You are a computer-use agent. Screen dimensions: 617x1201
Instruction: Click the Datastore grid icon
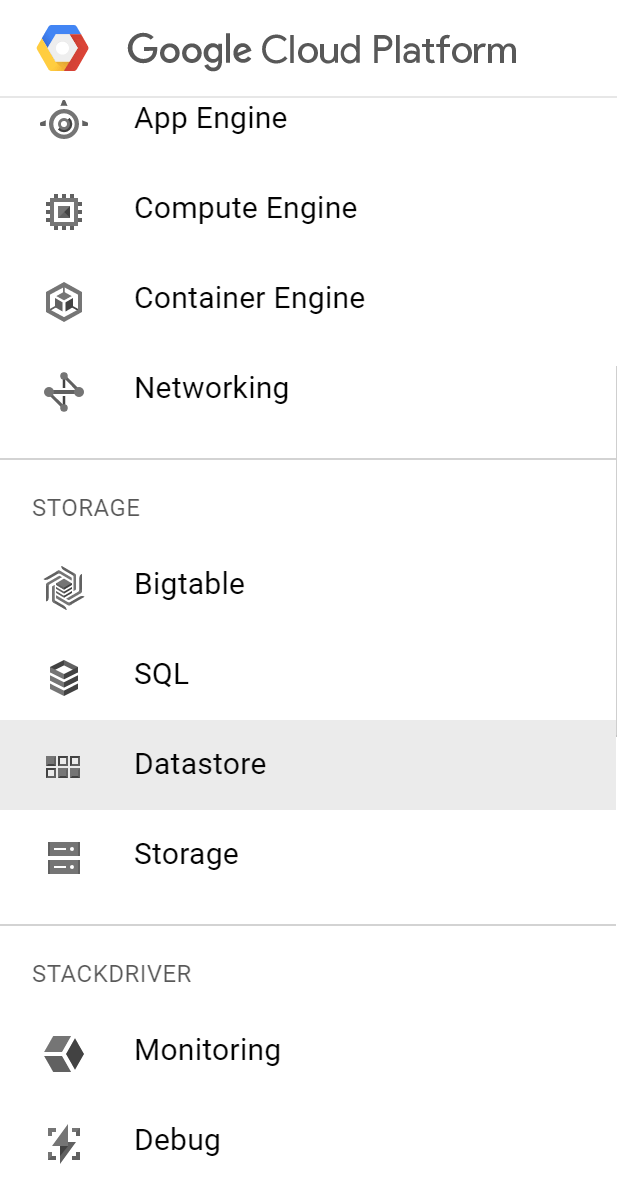pos(64,767)
